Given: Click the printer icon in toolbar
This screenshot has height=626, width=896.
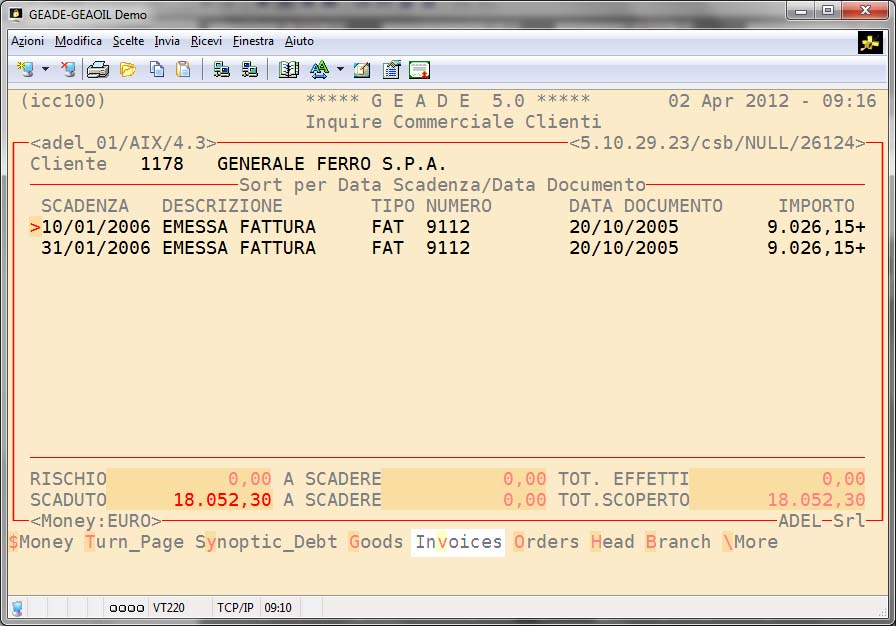Looking at the screenshot, I should click(x=97, y=70).
